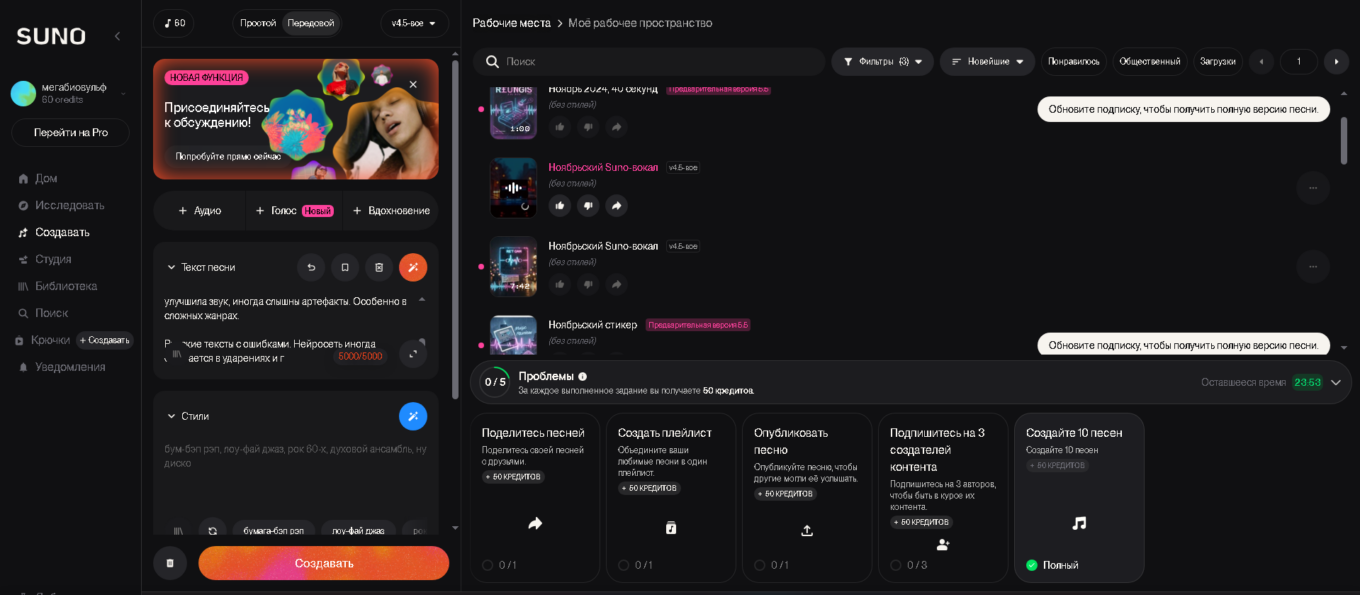The height and width of the screenshot is (595, 1360).
Task: Add the 'лоу-фай джаз' style chip
Action: (x=358, y=531)
